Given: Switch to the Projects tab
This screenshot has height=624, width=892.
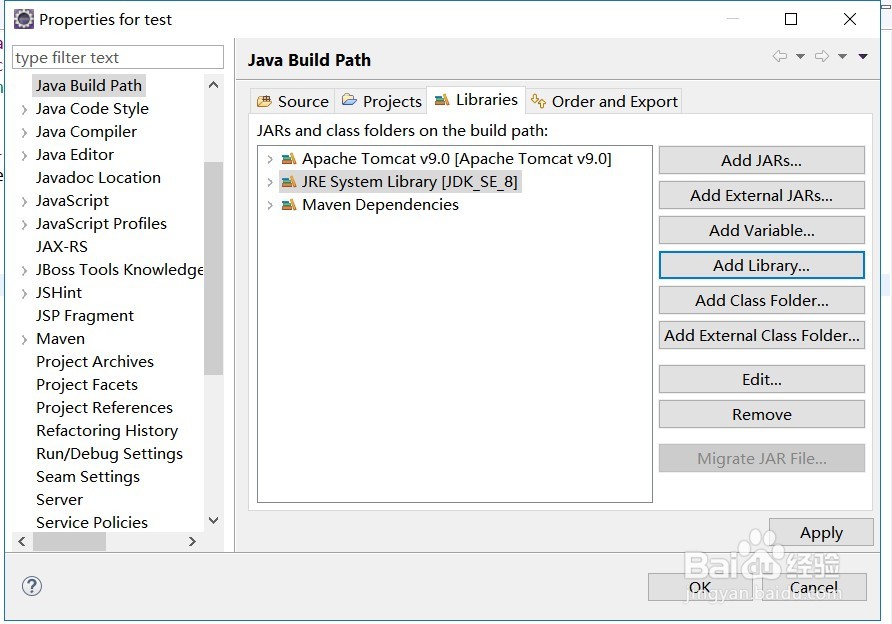Looking at the screenshot, I should coord(381,101).
